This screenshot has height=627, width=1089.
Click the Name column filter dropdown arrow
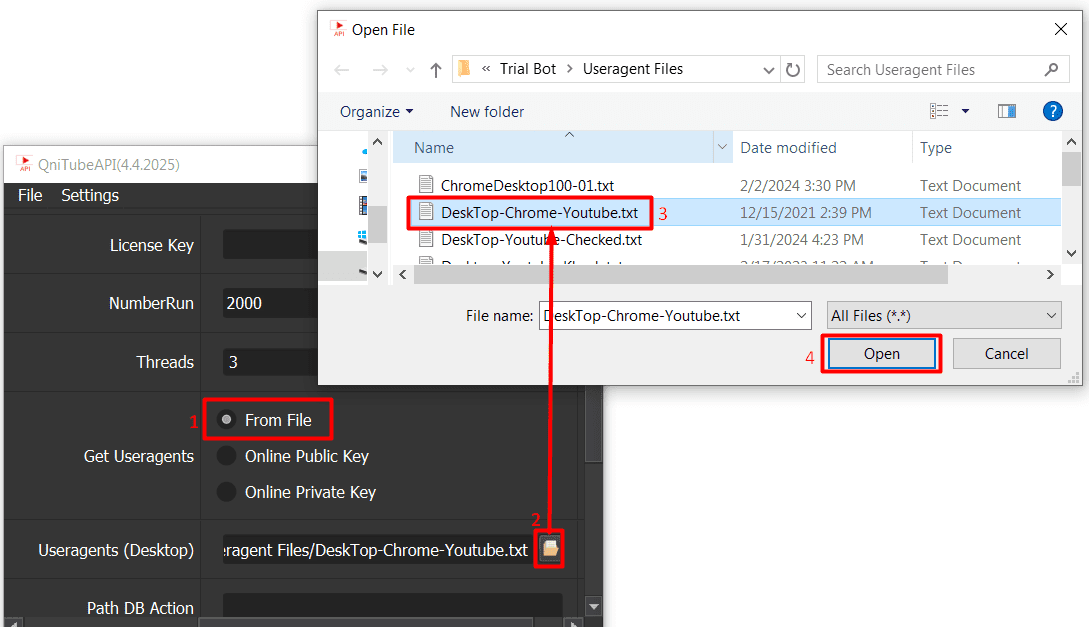point(722,147)
